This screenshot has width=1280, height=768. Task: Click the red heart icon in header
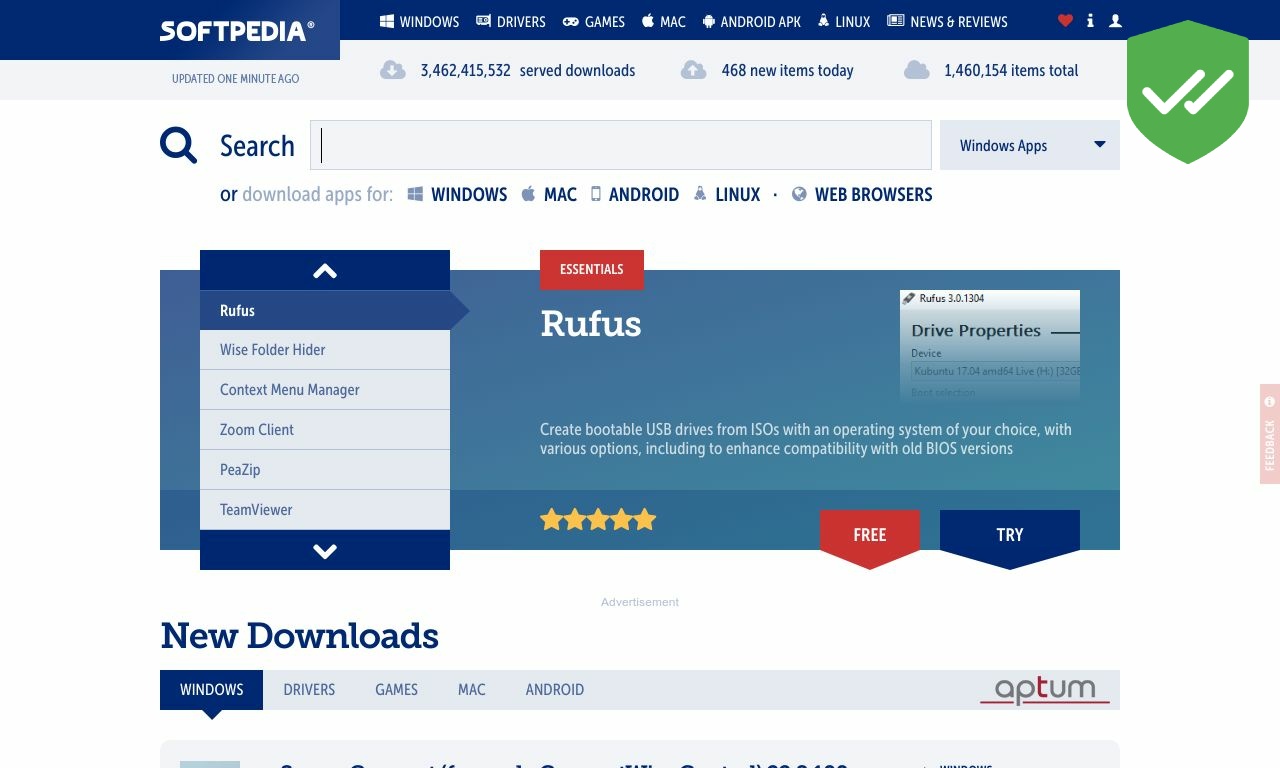[1065, 21]
